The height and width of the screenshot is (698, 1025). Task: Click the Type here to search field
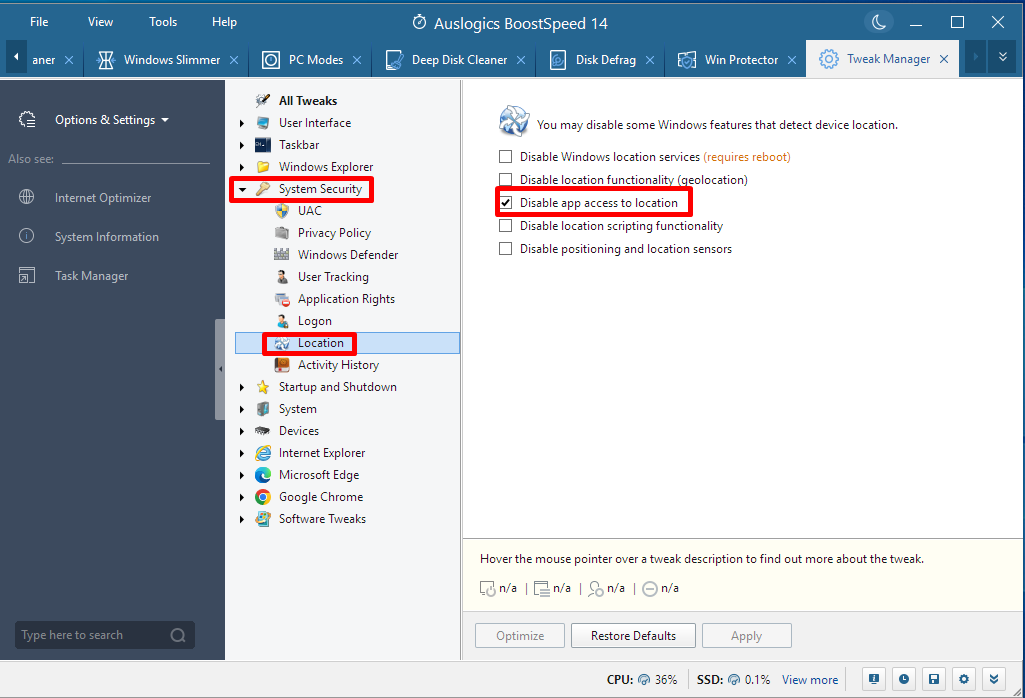pyautogui.click(x=105, y=635)
